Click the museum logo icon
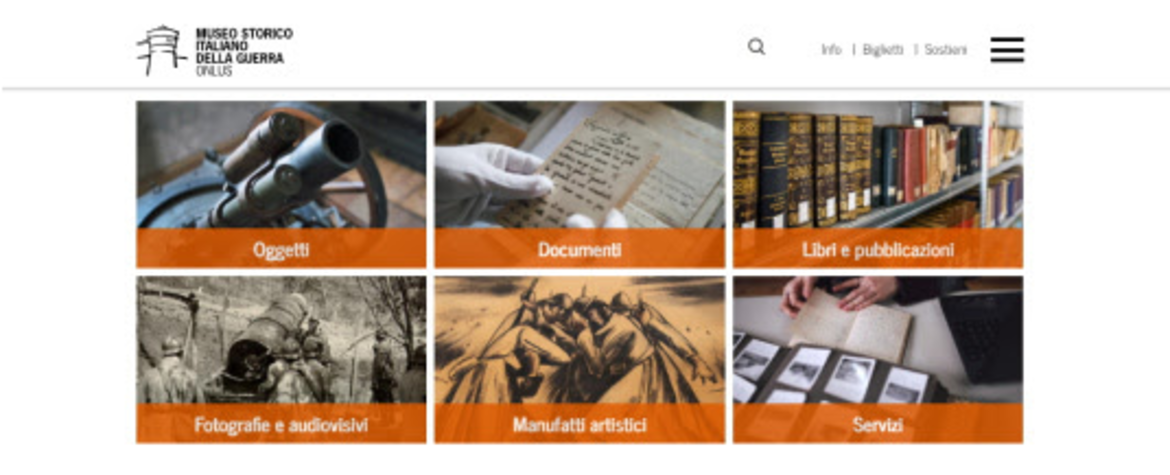Image resolution: width=1170 pixels, height=475 pixels. pyautogui.click(x=161, y=51)
